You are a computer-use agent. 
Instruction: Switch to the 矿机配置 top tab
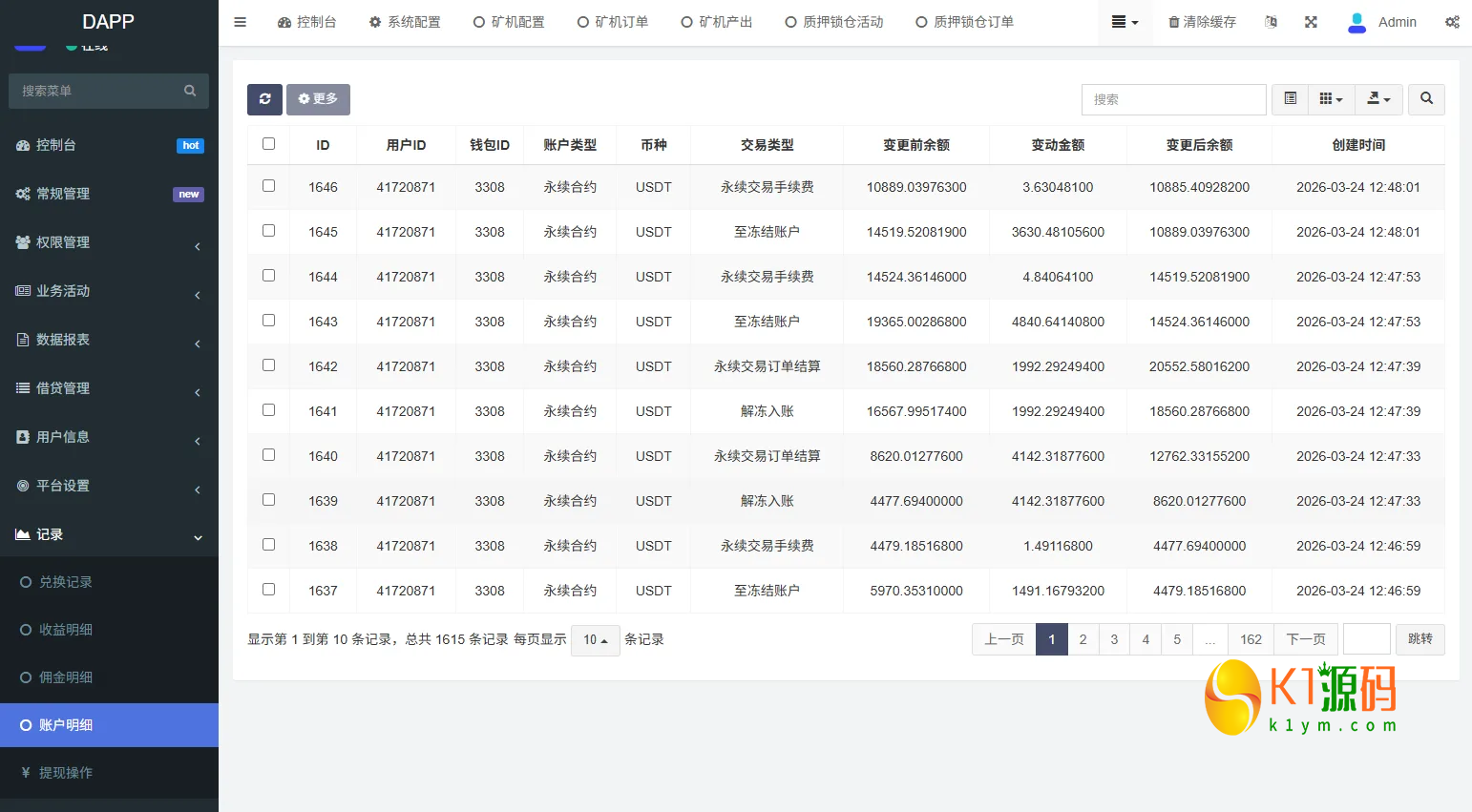(x=509, y=22)
